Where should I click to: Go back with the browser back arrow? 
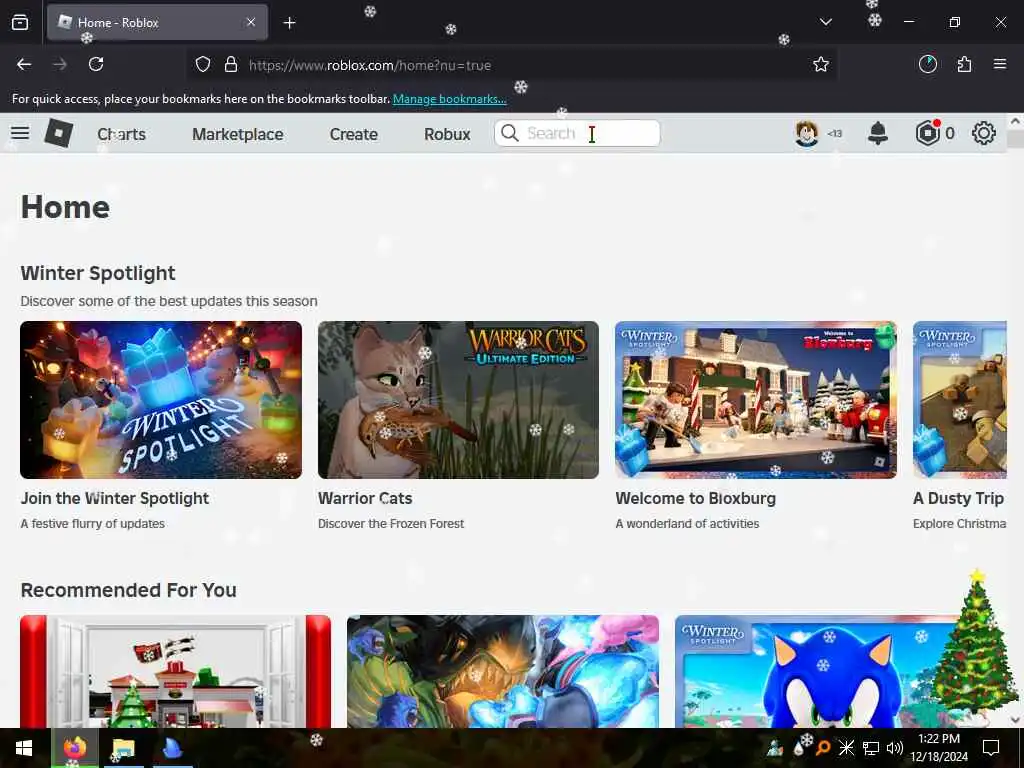tap(24, 64)
